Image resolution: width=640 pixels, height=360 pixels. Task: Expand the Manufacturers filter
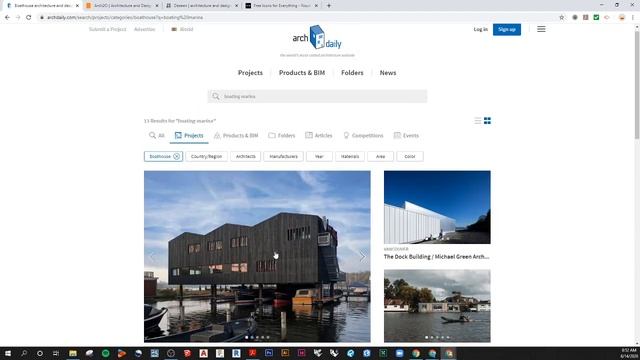pos(283,156)
